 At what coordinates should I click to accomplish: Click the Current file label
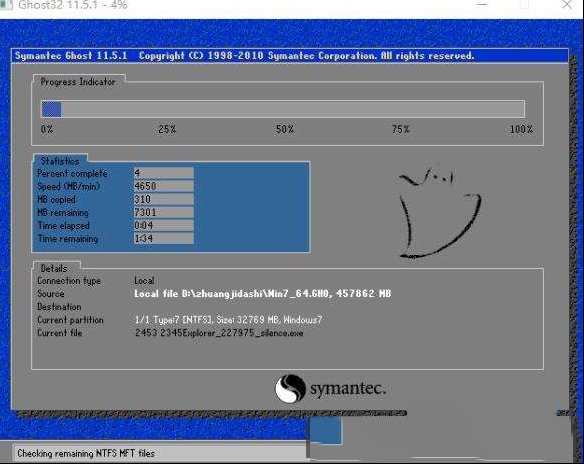(x=60, y=333)
